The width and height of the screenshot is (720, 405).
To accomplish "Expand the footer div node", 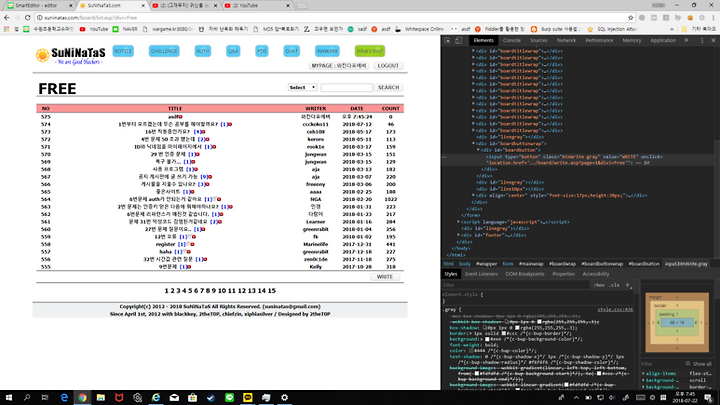I will pyautogui.click(x=459, y=236).
